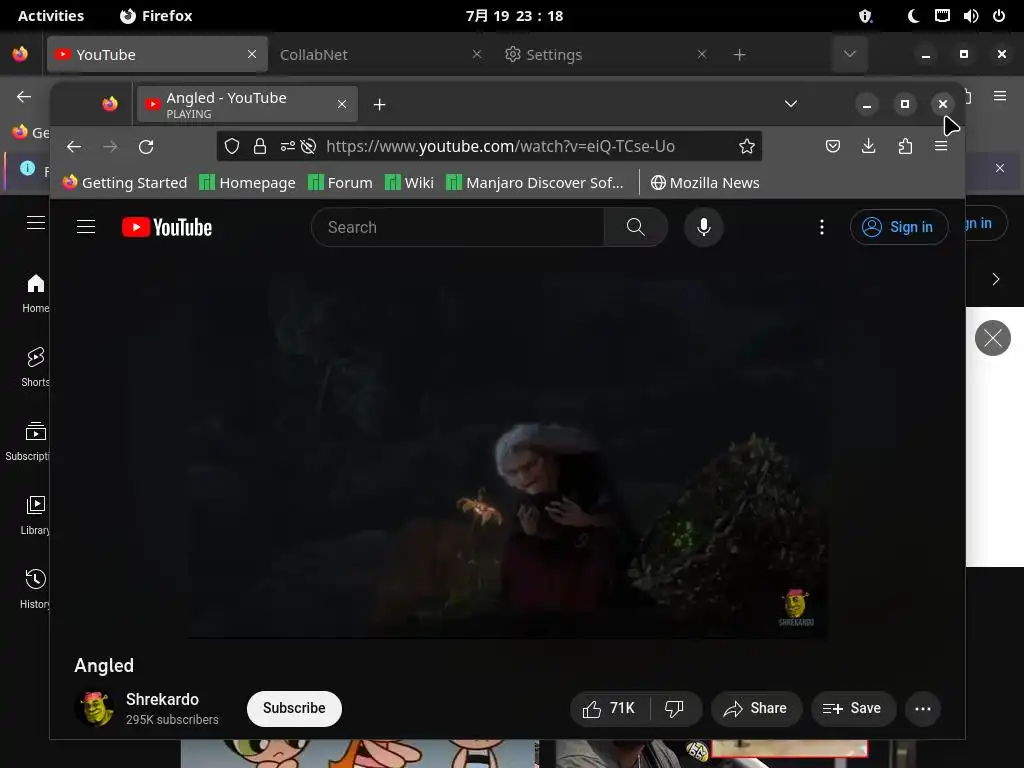Bookmark this page with the star icon
The image size is (1024, 768).
(747, 146)
